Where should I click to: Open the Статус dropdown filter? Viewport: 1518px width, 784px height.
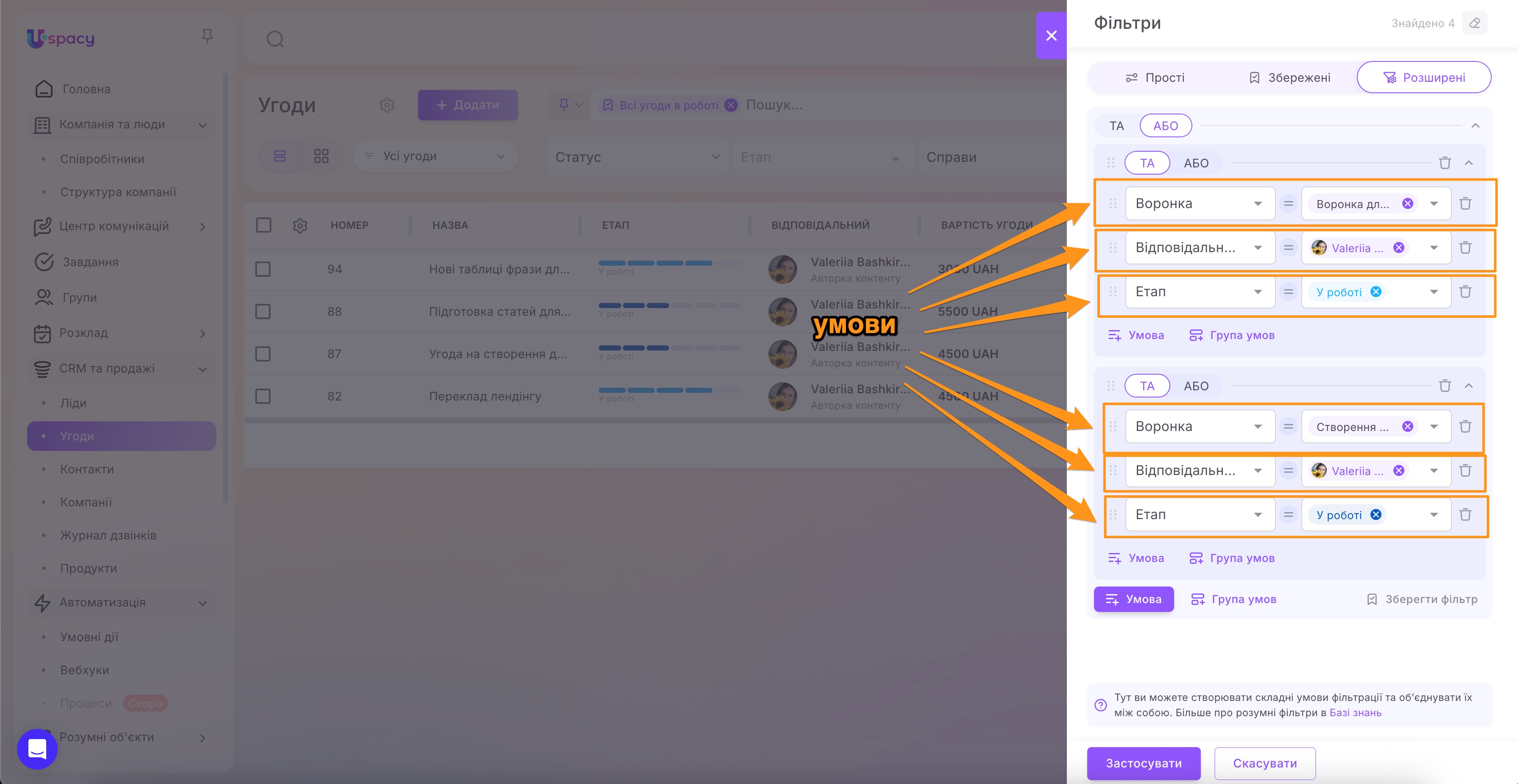coord(637,157)
